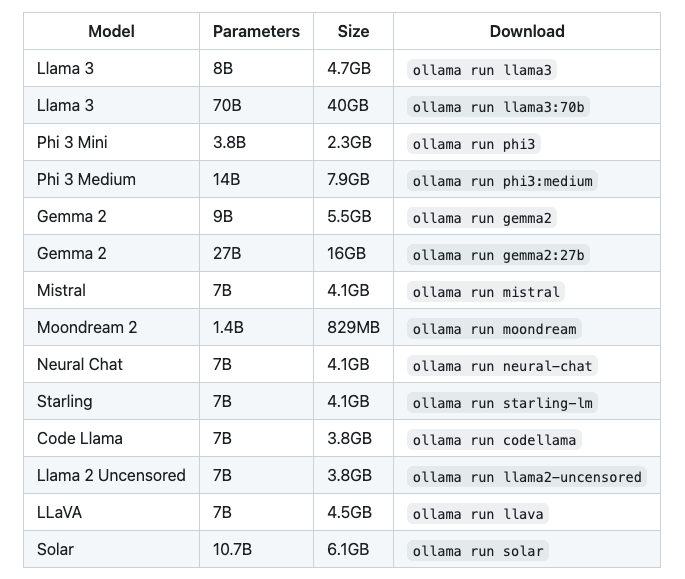685x579 pixels.
Task: Click the 'ollama run gemma2' code snippet
Action: tap(481, 218)
